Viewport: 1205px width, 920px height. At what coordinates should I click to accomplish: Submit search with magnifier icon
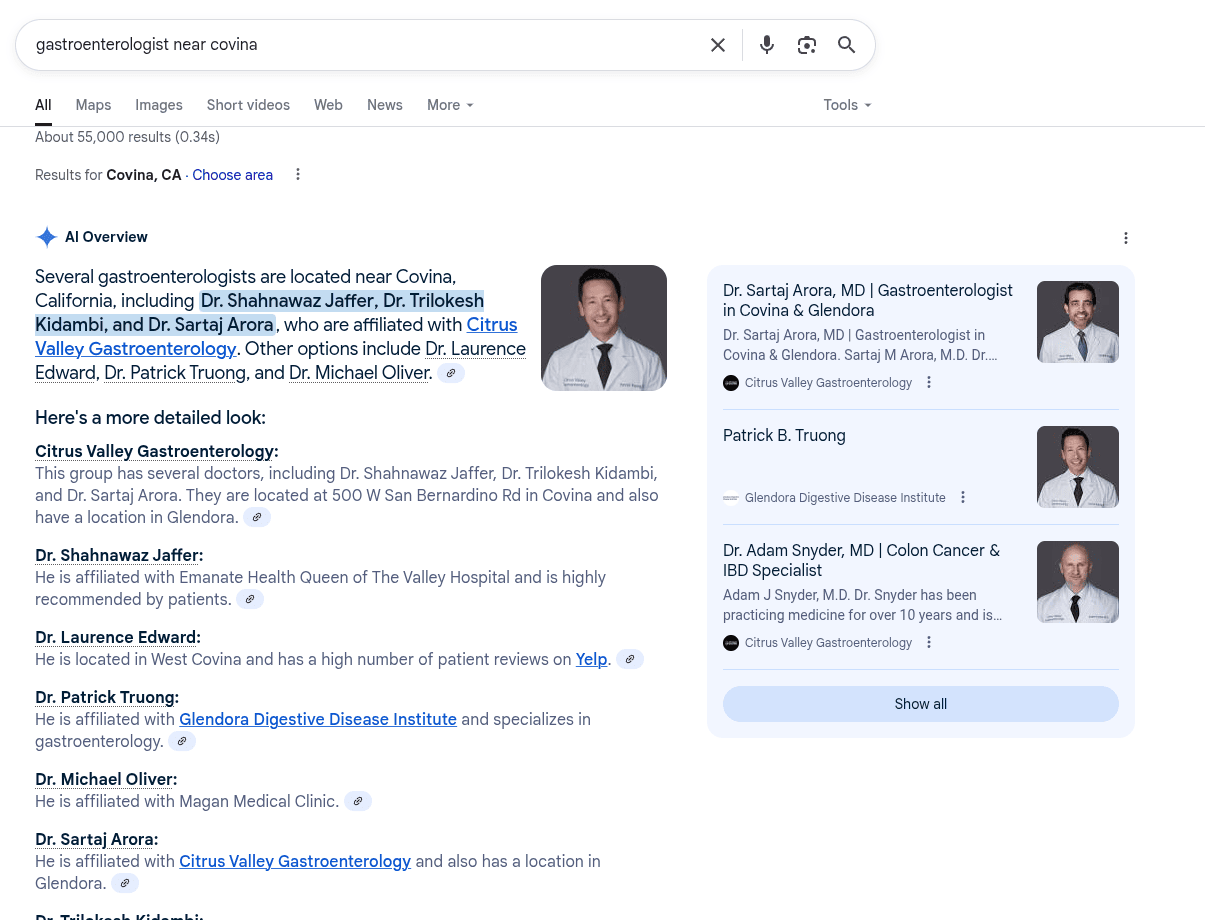tap(847, 45)
